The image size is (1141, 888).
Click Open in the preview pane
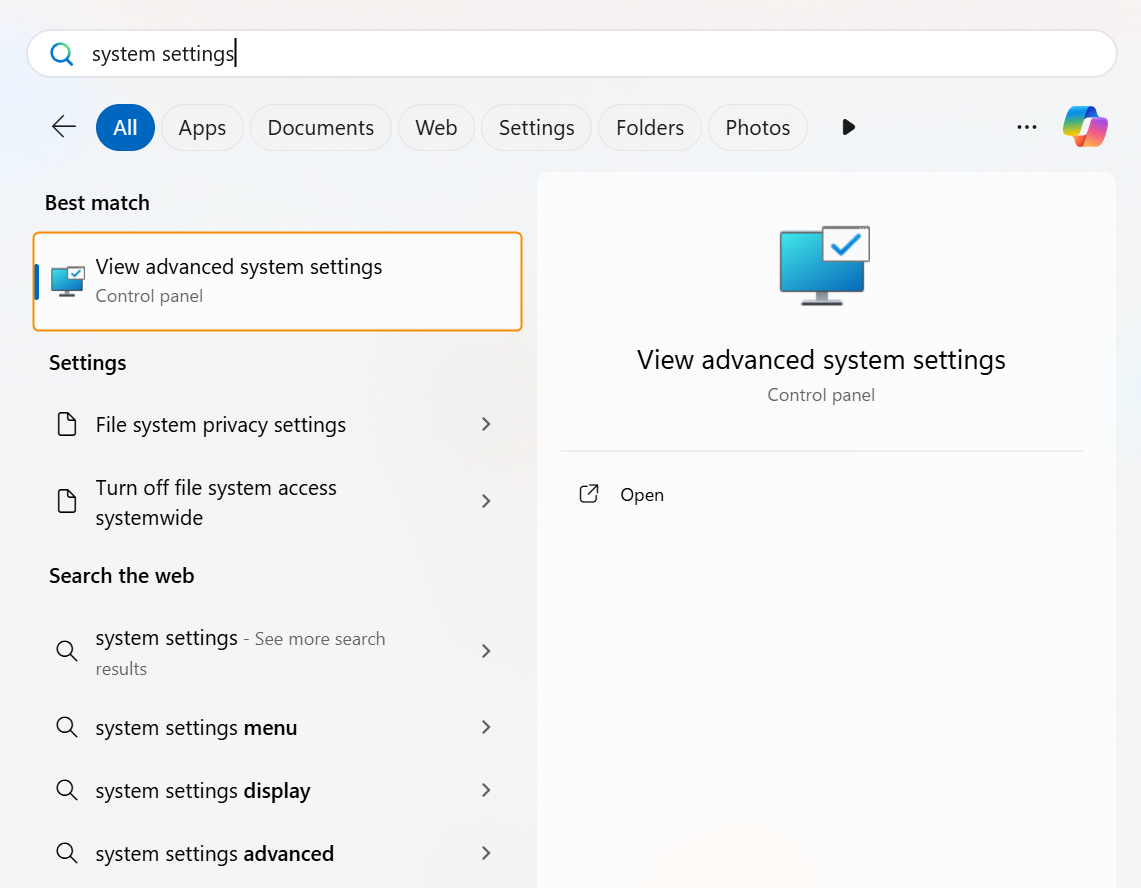point(641,495)
